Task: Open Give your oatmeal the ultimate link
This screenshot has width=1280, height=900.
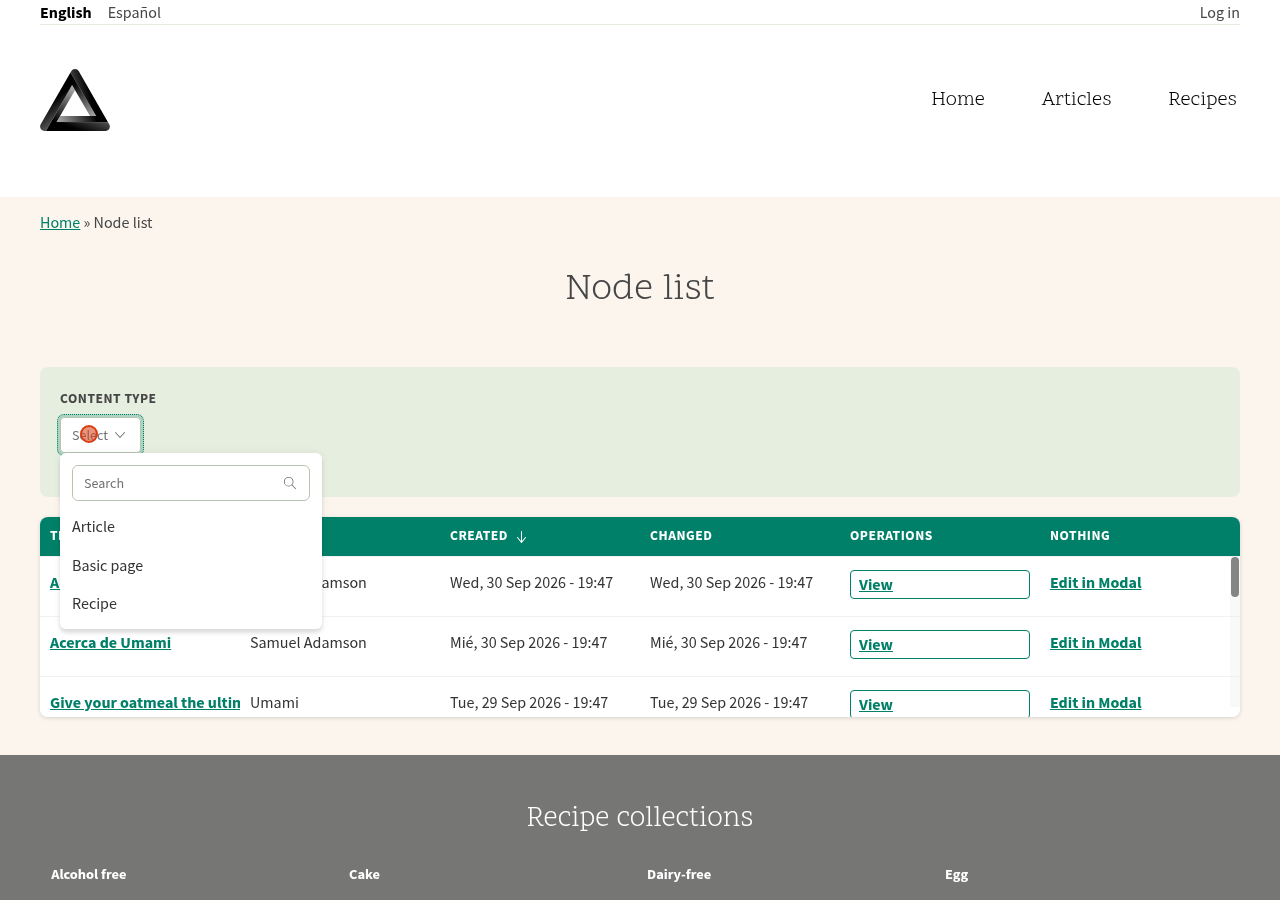Action: tap(145, 703)
